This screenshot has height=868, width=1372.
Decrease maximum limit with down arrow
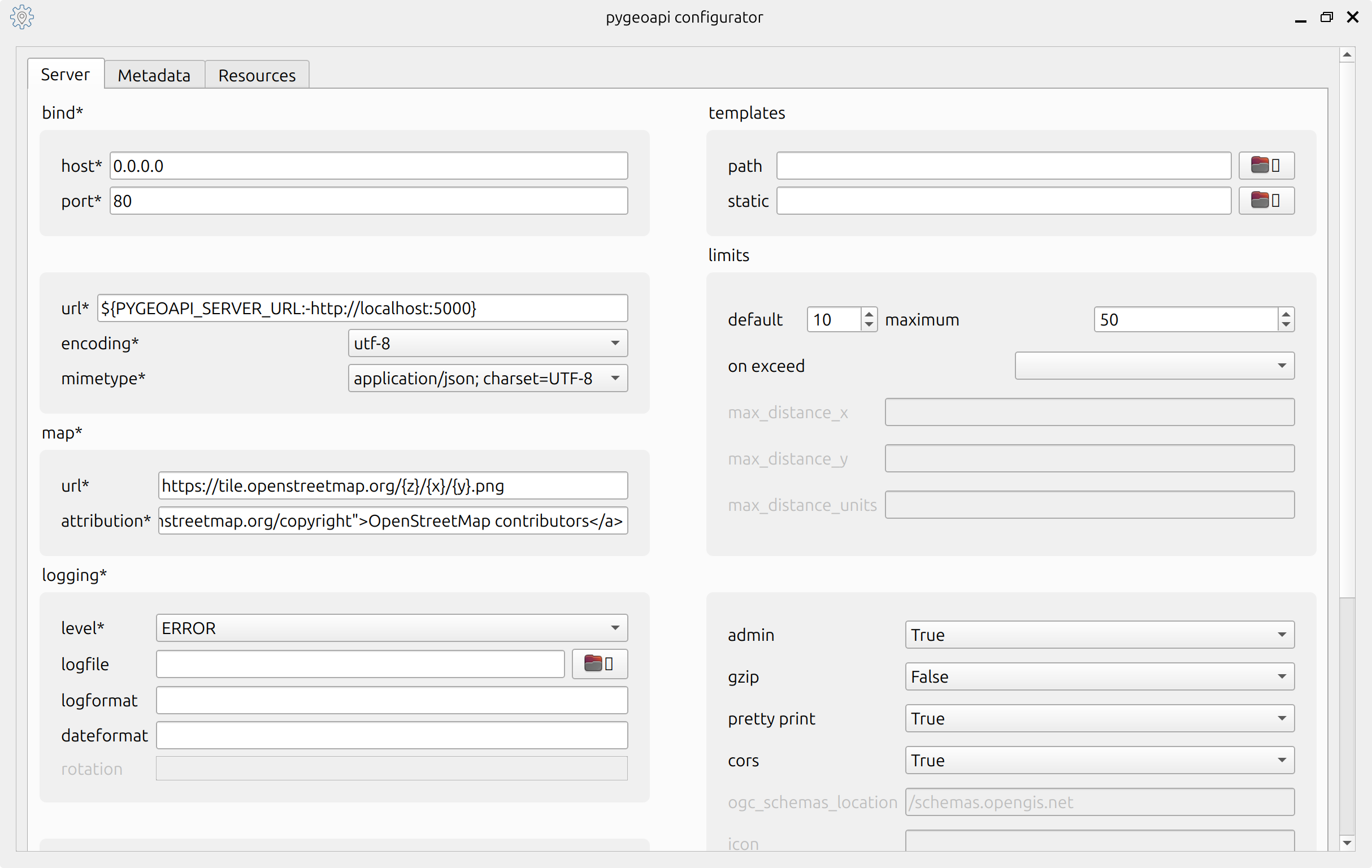1286,325
